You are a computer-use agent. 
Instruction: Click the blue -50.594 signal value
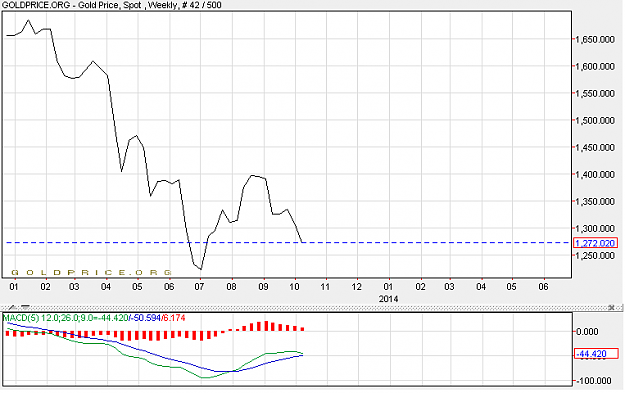point(145,318)
